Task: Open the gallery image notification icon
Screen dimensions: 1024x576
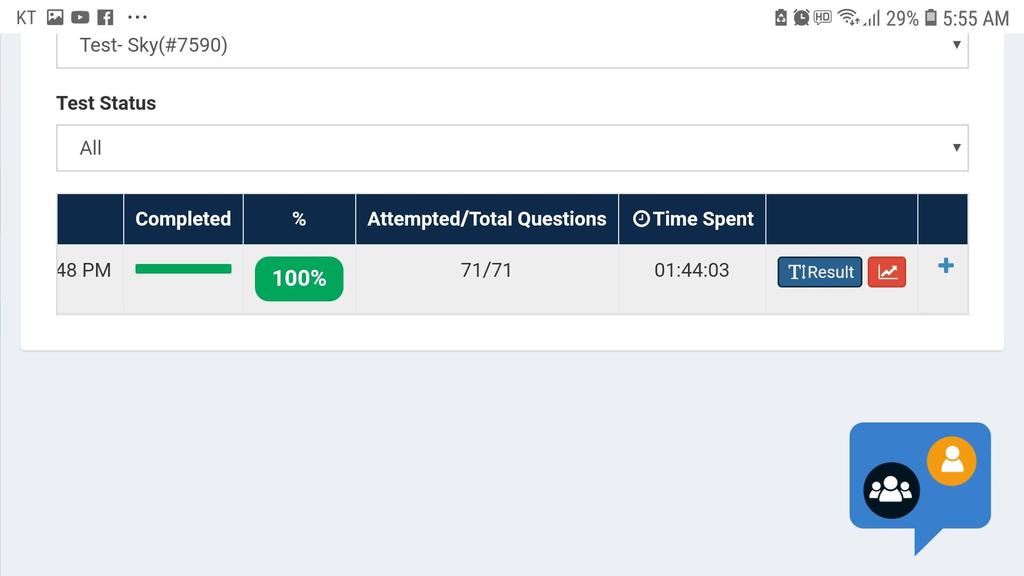Action: click(55, 17)
